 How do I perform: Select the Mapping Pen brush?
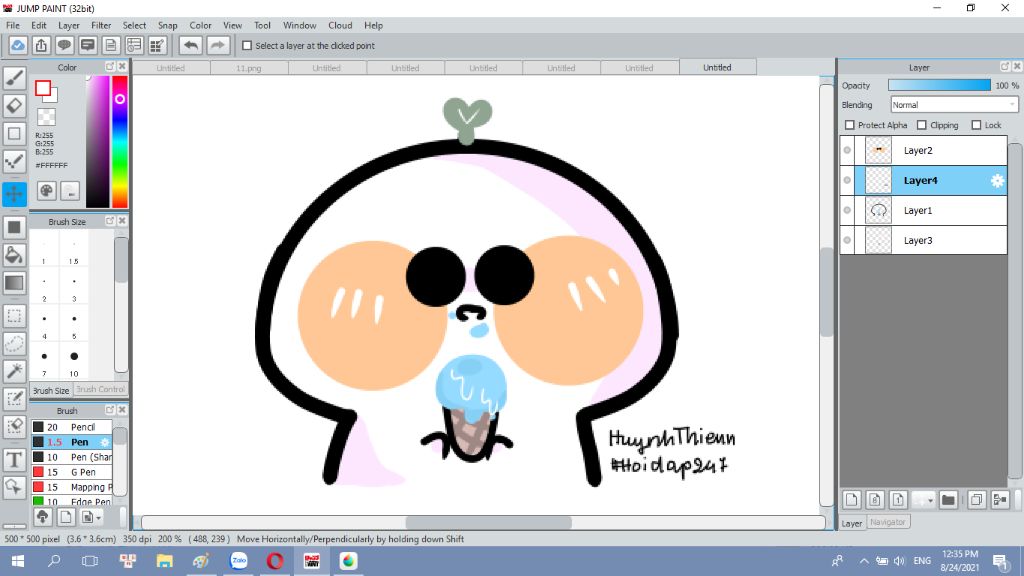[x=72, y=487]
